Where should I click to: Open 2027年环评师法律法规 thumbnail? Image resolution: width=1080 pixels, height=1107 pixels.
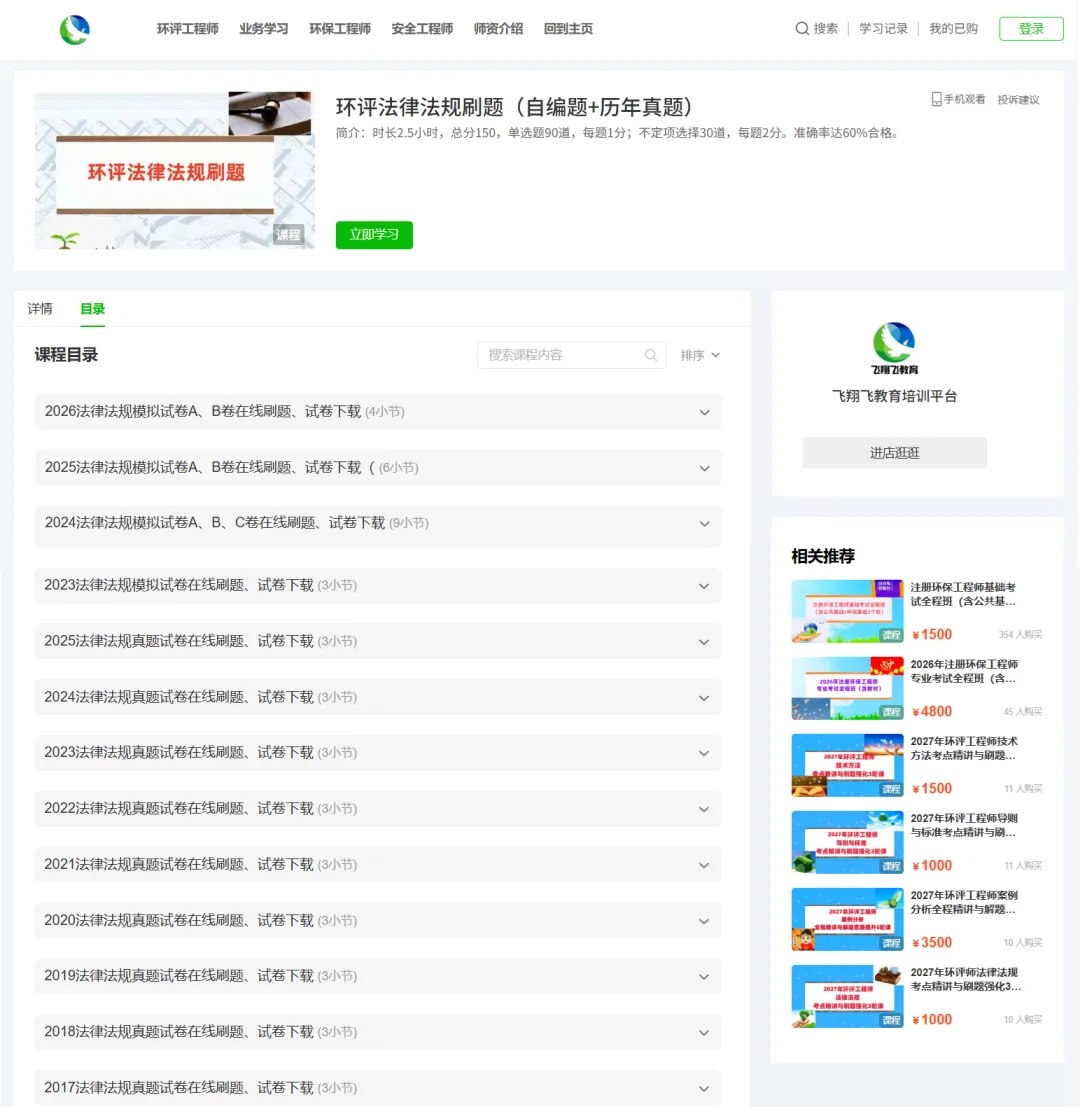[x=847, y=996]
